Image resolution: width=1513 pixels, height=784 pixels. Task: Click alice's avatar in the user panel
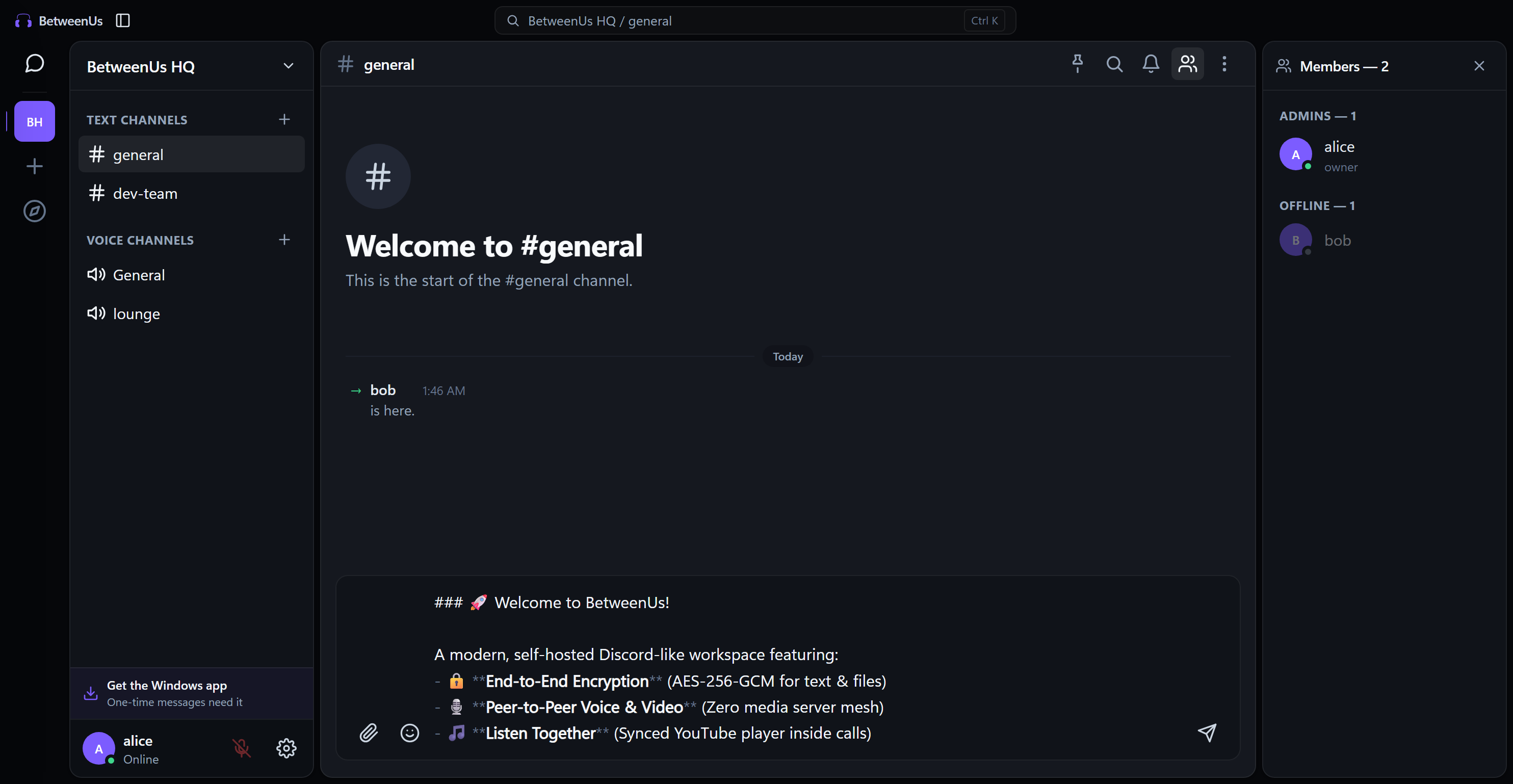pos(99,748)
